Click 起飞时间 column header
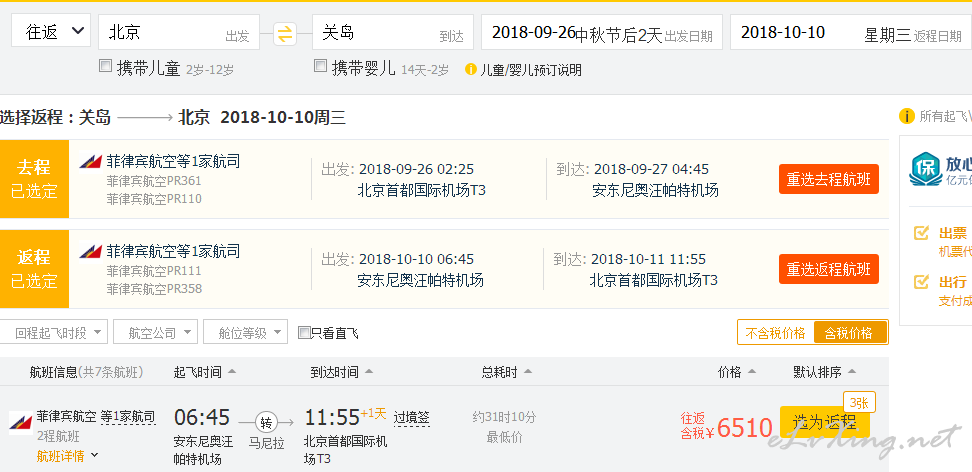The width and height of the screenshot is (972, 472). tap(198, 372)
